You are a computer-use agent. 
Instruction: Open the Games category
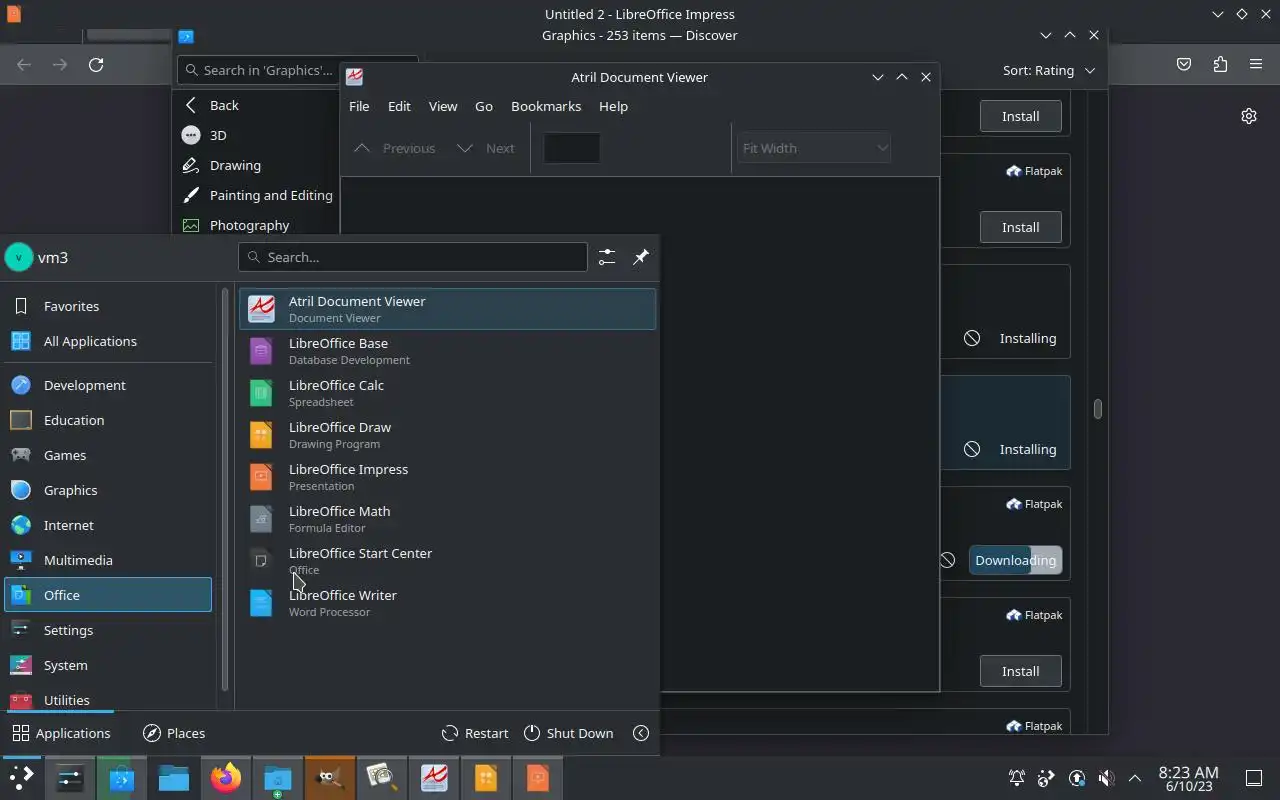108,455
